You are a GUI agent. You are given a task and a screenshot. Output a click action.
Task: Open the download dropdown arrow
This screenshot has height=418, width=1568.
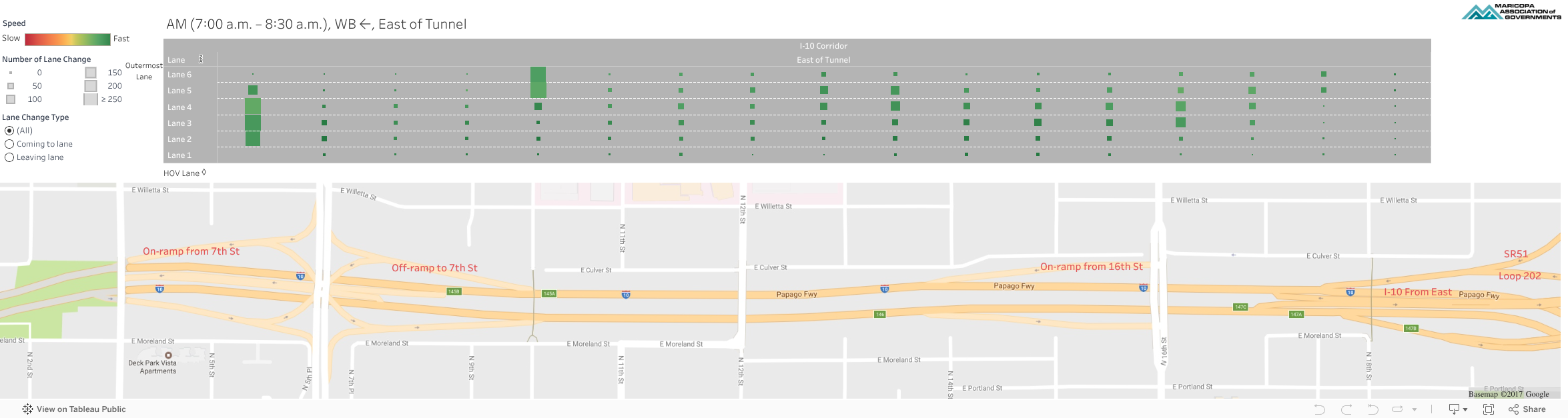coord(1465,410)
